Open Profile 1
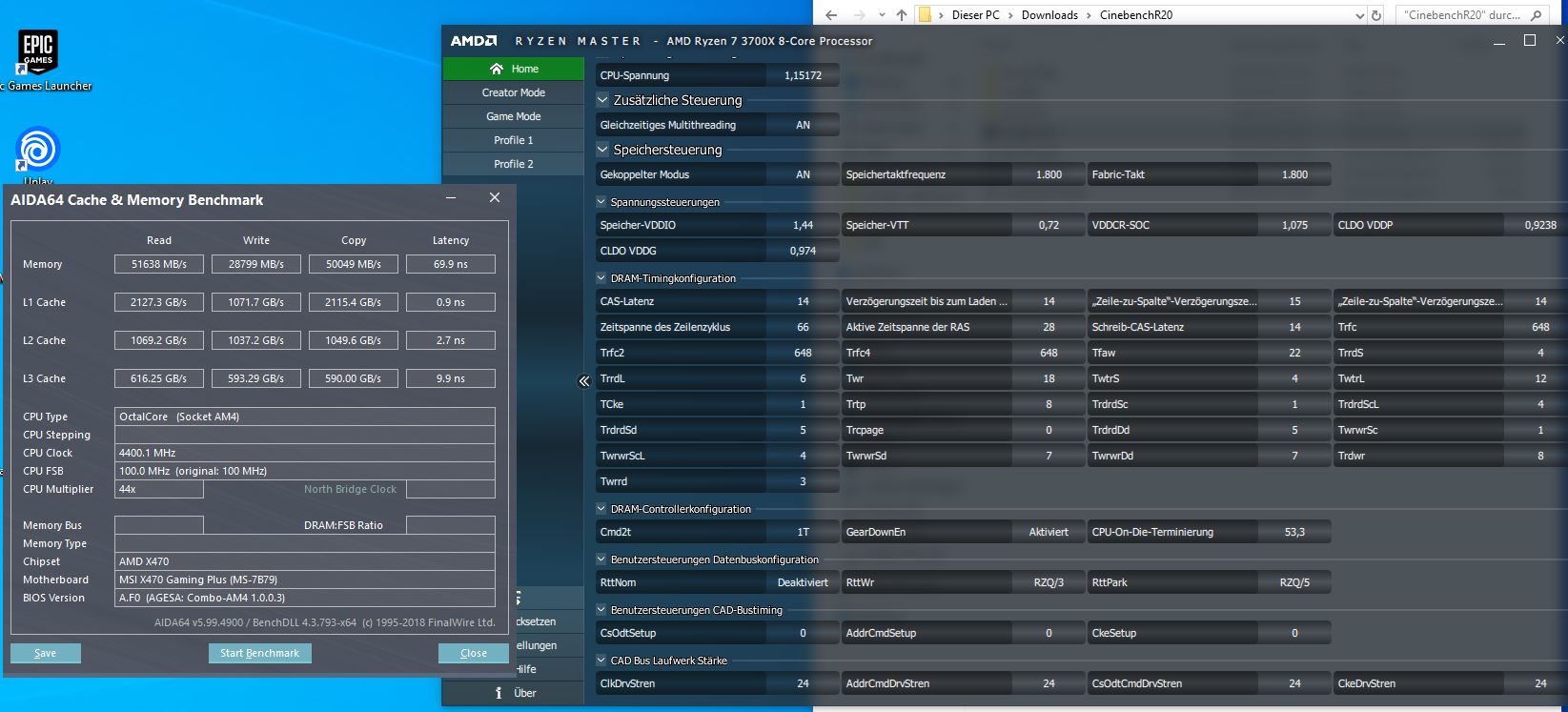This screenshot has width=1568, height=712. tap(513, 140)
